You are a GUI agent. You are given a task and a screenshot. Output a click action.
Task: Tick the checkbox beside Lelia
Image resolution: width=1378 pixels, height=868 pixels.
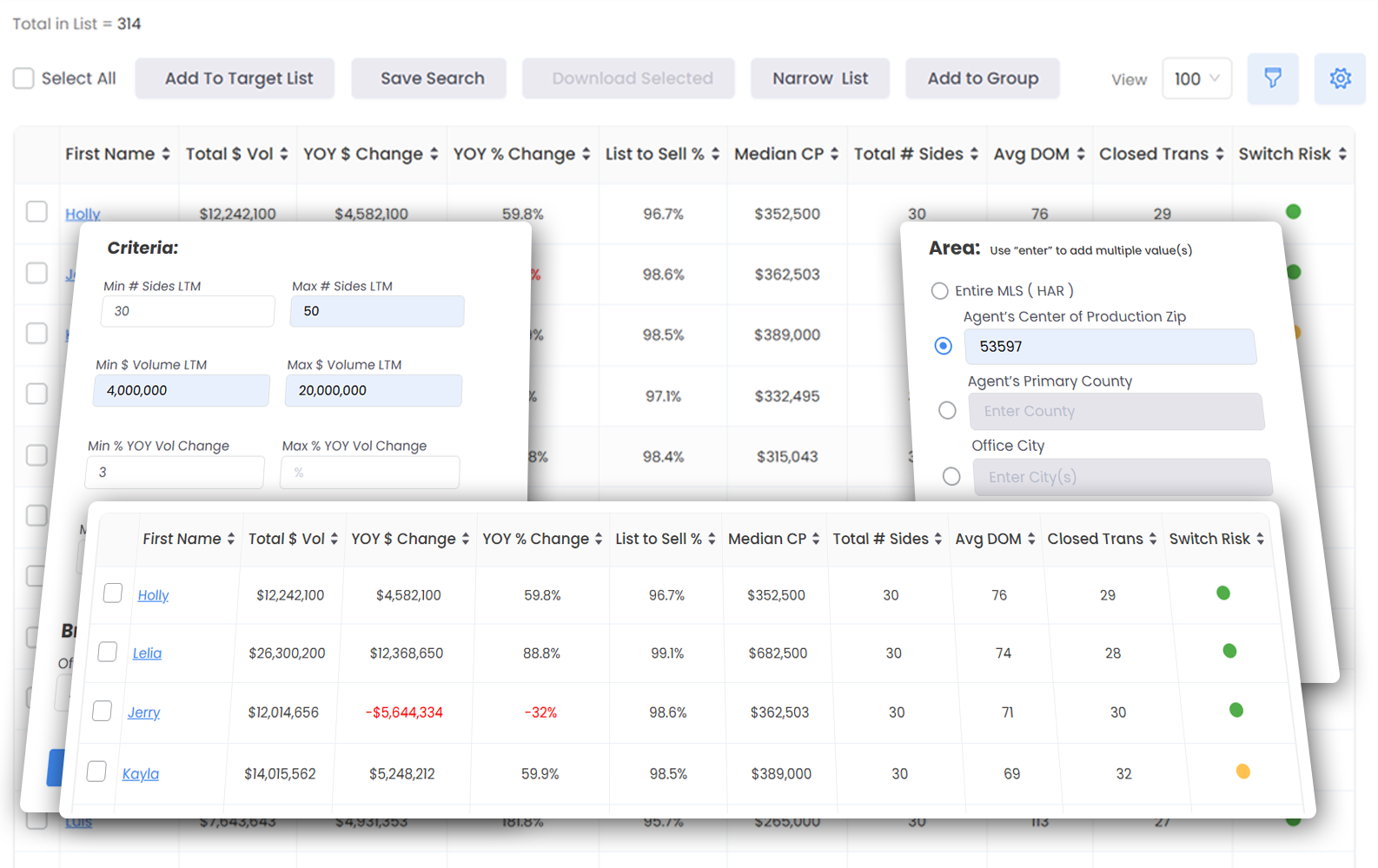108,652
